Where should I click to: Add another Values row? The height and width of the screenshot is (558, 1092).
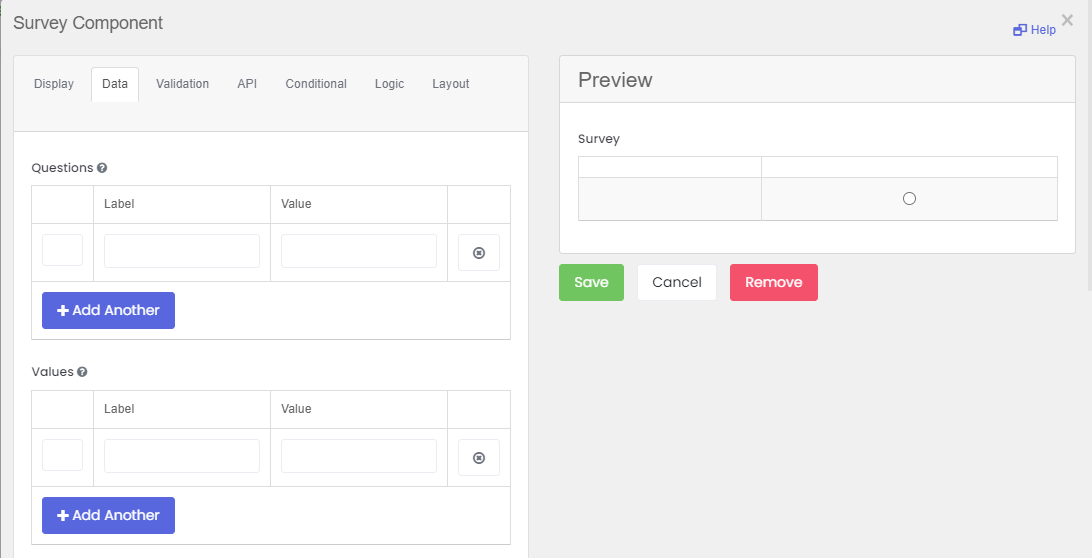[x=109, y=516]
